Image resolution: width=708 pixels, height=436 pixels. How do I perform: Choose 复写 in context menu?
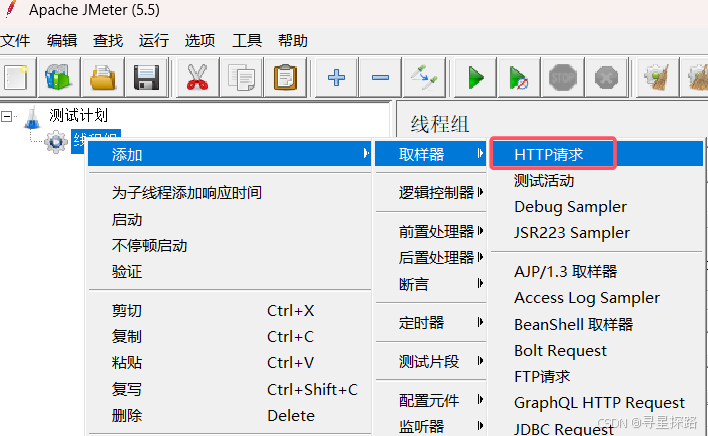tap(229, 390)
